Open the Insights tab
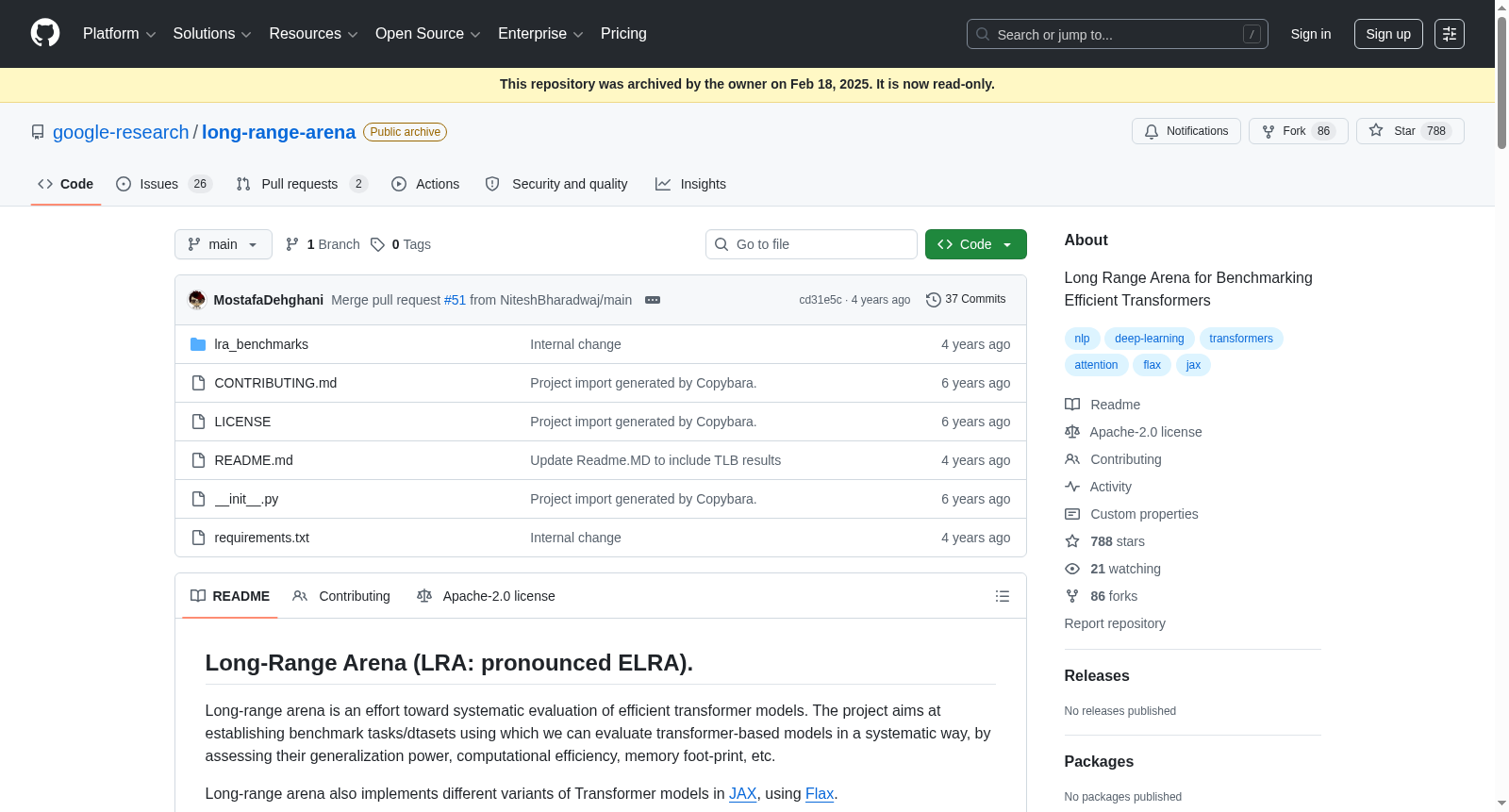 690,184
